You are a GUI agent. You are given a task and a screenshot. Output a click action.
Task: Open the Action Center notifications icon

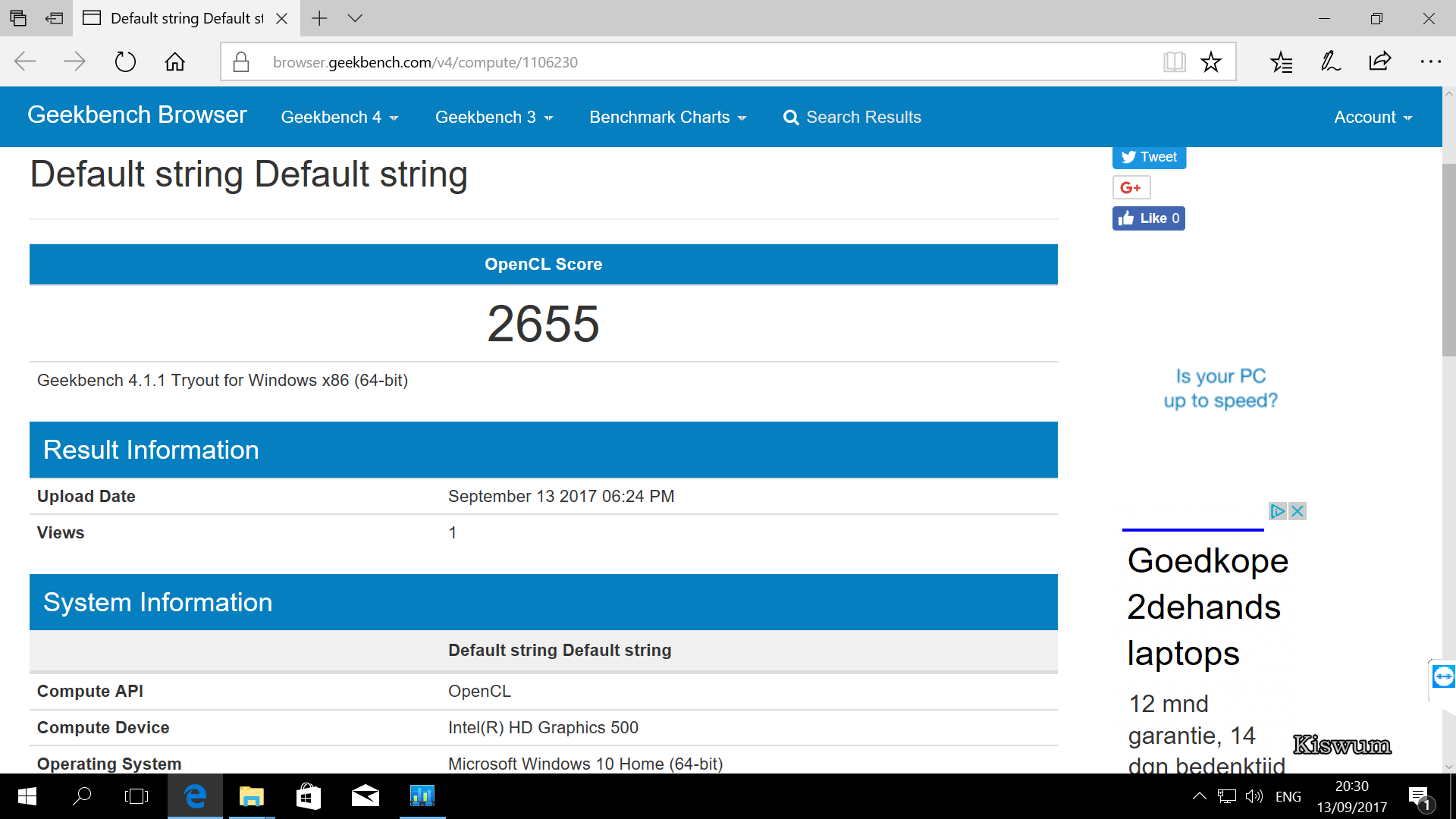pos(1421,797)
